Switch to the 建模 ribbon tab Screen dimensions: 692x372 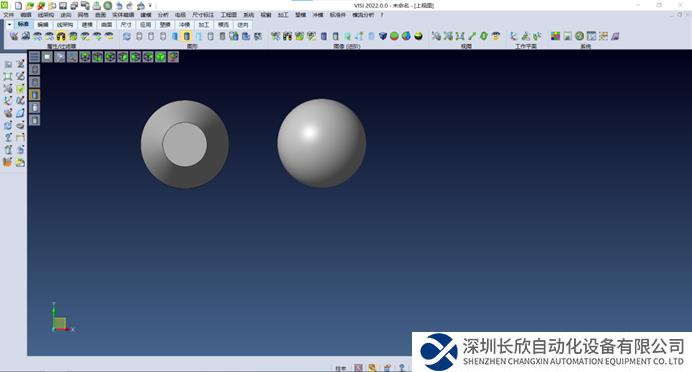coord(87,25)
